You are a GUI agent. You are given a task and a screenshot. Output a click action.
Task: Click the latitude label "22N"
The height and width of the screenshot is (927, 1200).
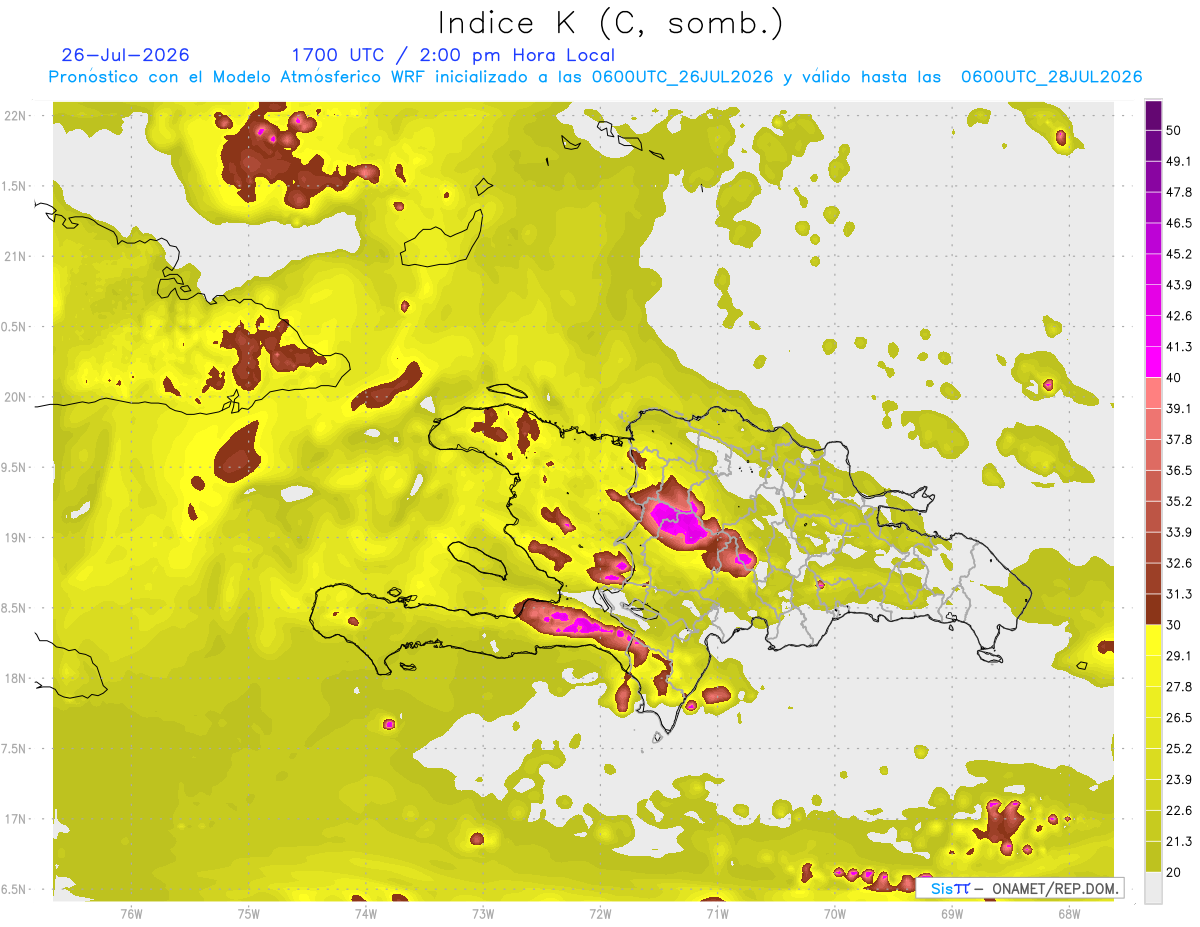16,116
